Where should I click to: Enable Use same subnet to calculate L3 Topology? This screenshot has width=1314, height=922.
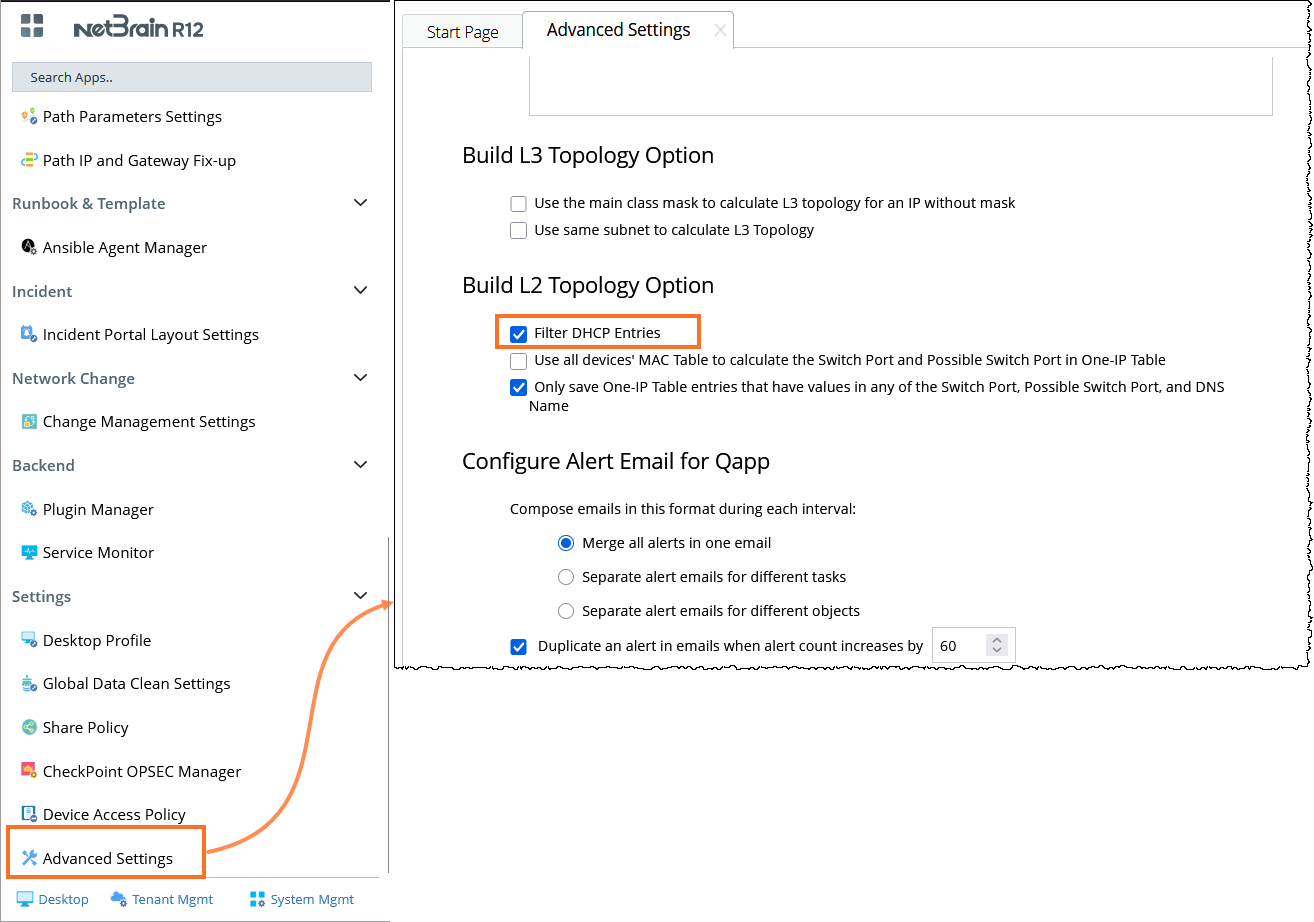coord(518,230)
